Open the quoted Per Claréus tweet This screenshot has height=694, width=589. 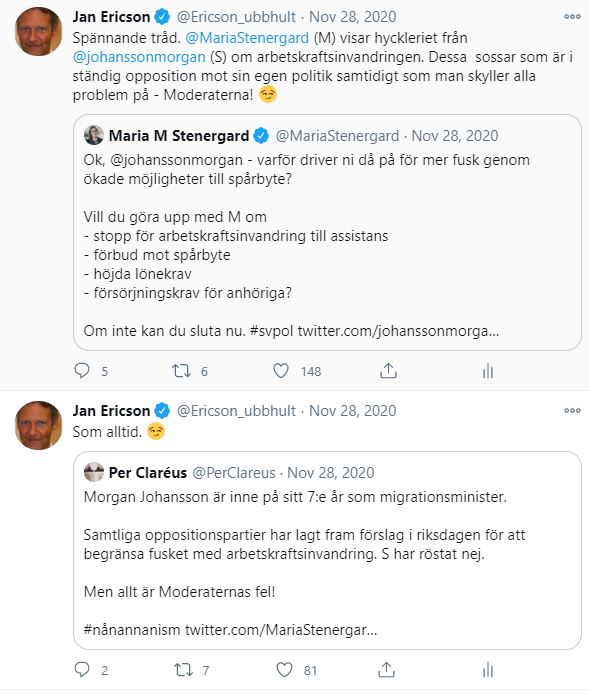[327, 550]
